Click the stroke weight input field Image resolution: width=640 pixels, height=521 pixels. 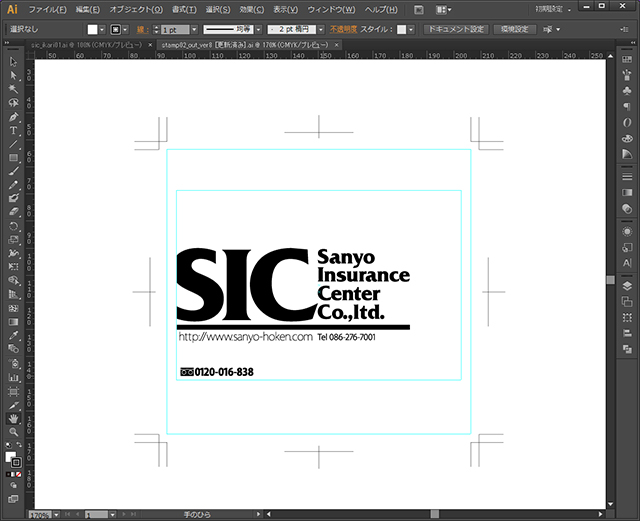[176, 30]
